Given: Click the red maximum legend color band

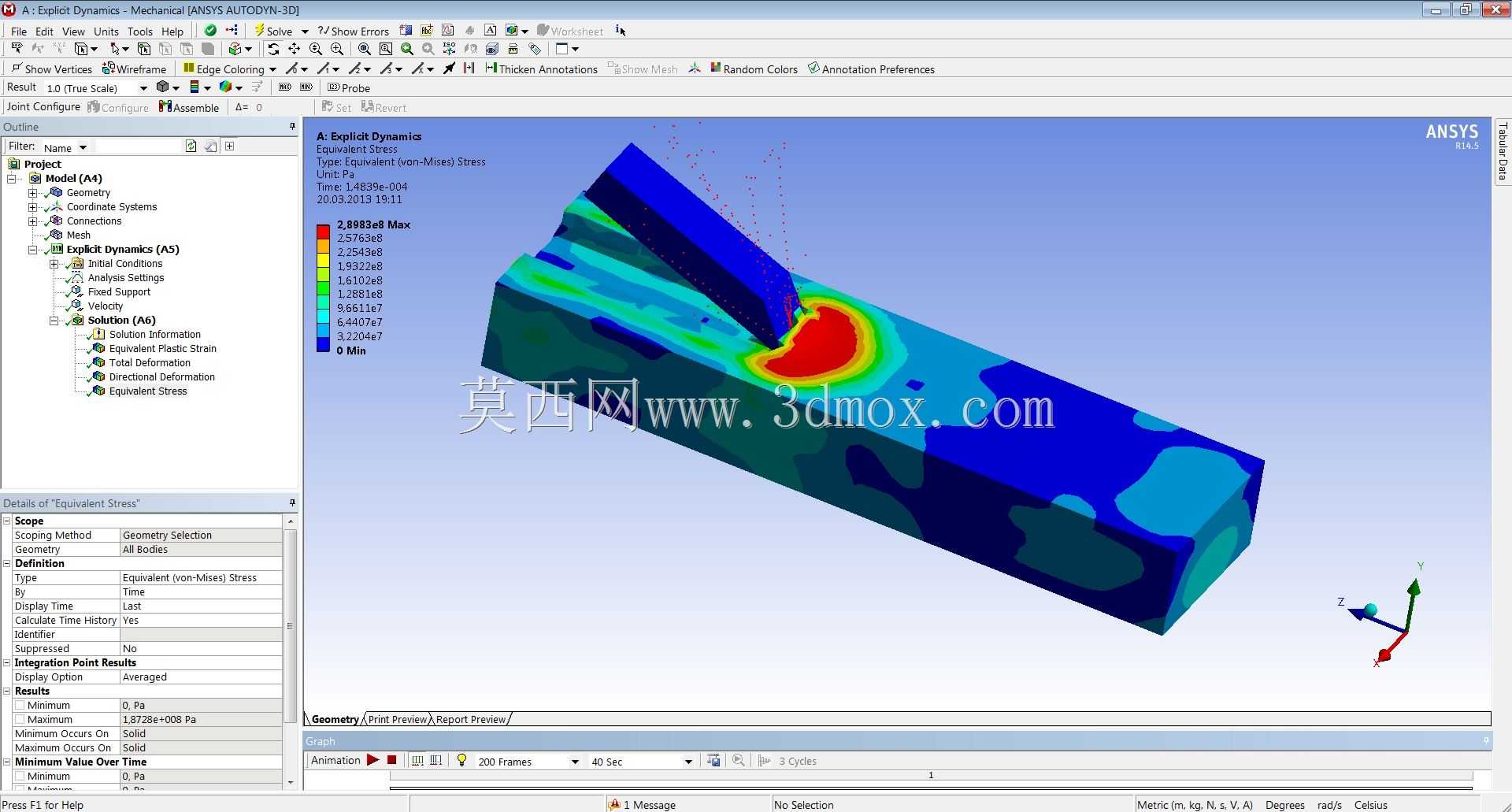Looking at the screenshot, I should point(323,232).
